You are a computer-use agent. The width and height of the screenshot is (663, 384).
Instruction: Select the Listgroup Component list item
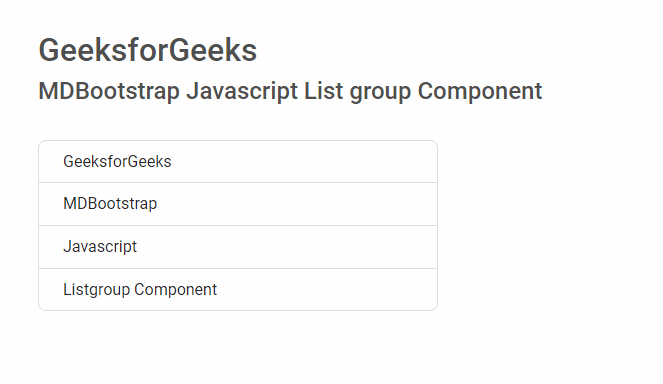tap(238, 290)
